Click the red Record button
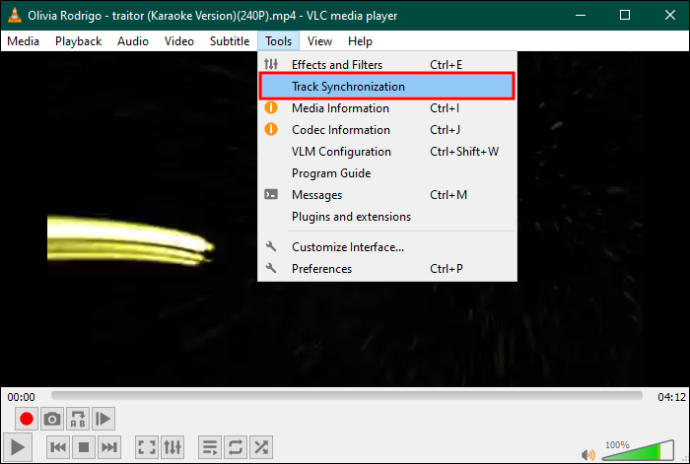 26,418
